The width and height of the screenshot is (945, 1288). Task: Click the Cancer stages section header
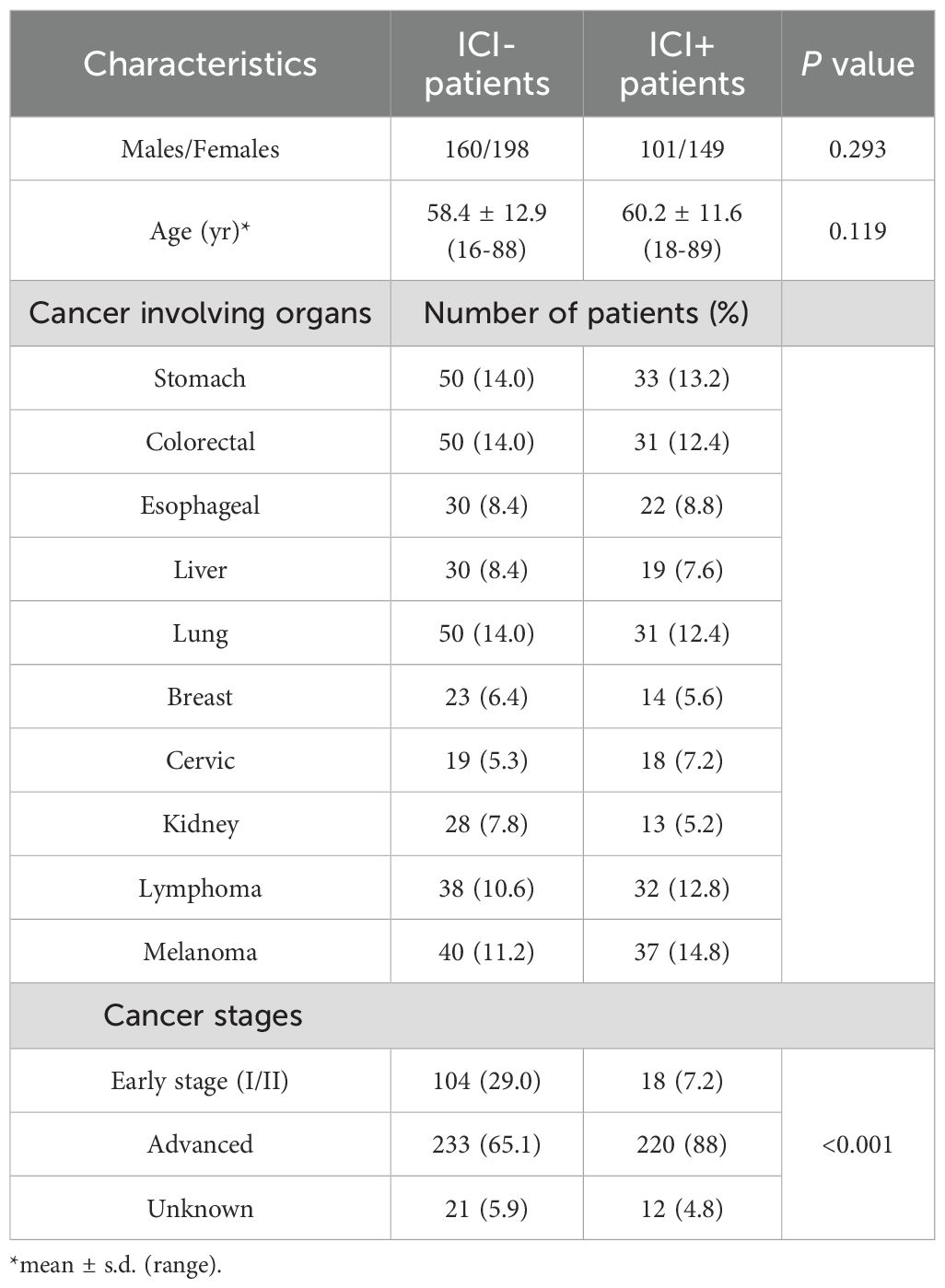[x=203, y=1015]
